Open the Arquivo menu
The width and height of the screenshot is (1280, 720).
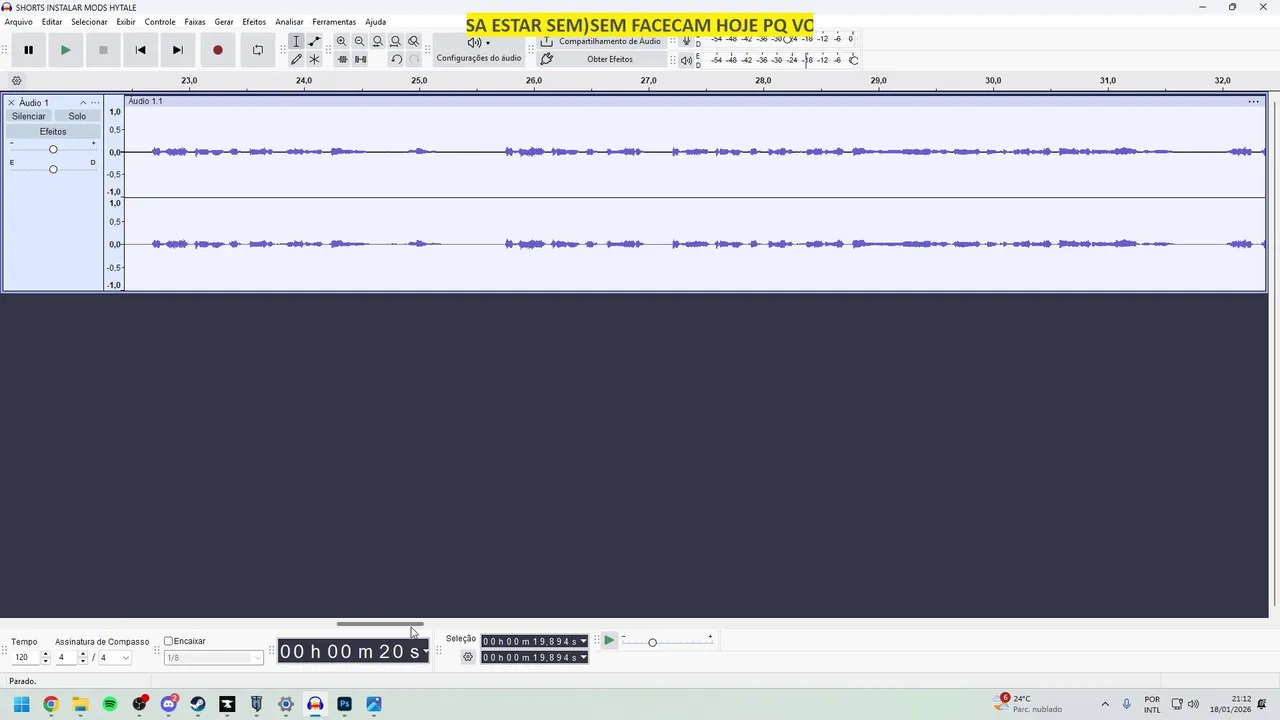coord(19,22)
